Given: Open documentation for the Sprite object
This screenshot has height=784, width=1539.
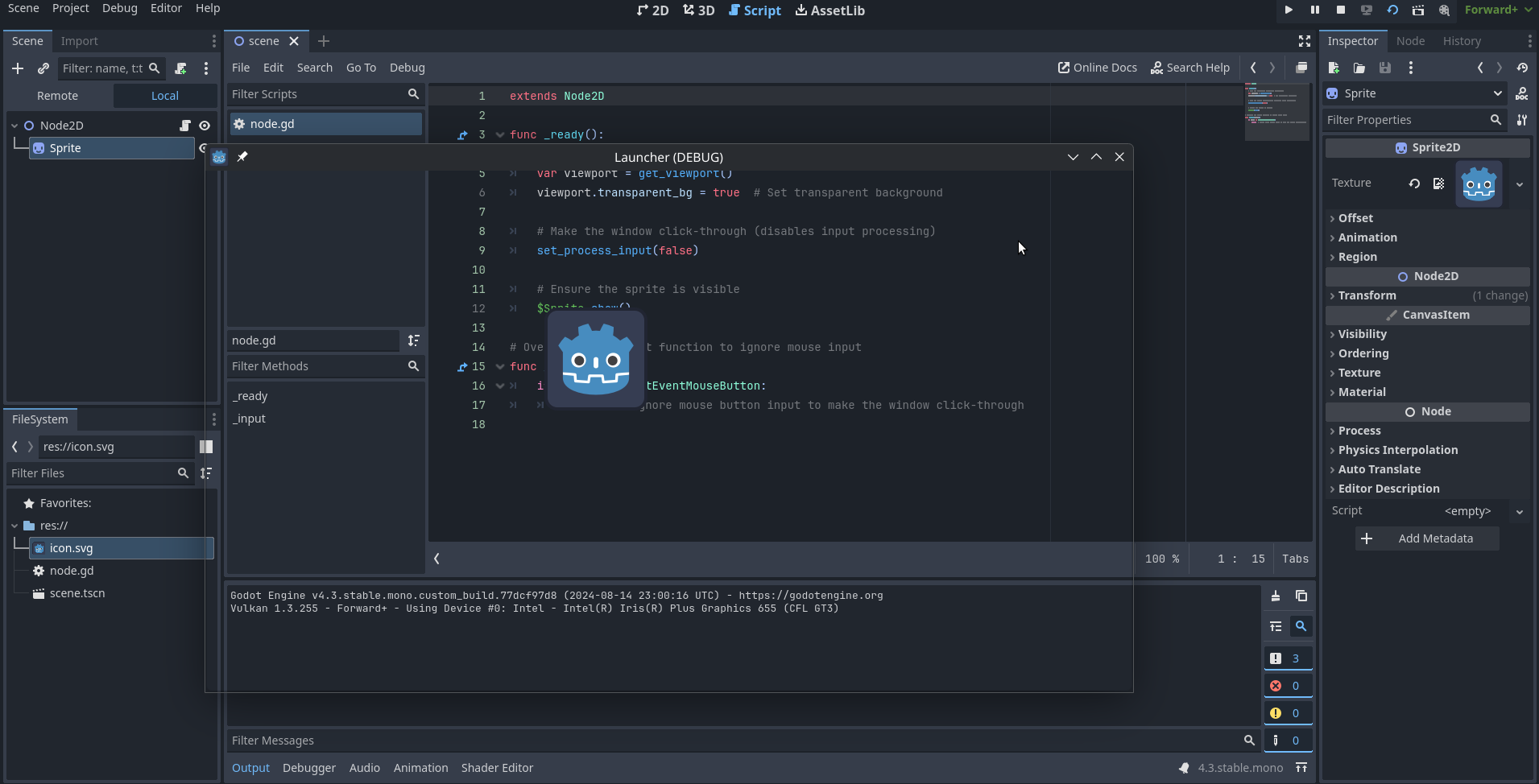Looking at the screenshot, I should point(1522,93).
